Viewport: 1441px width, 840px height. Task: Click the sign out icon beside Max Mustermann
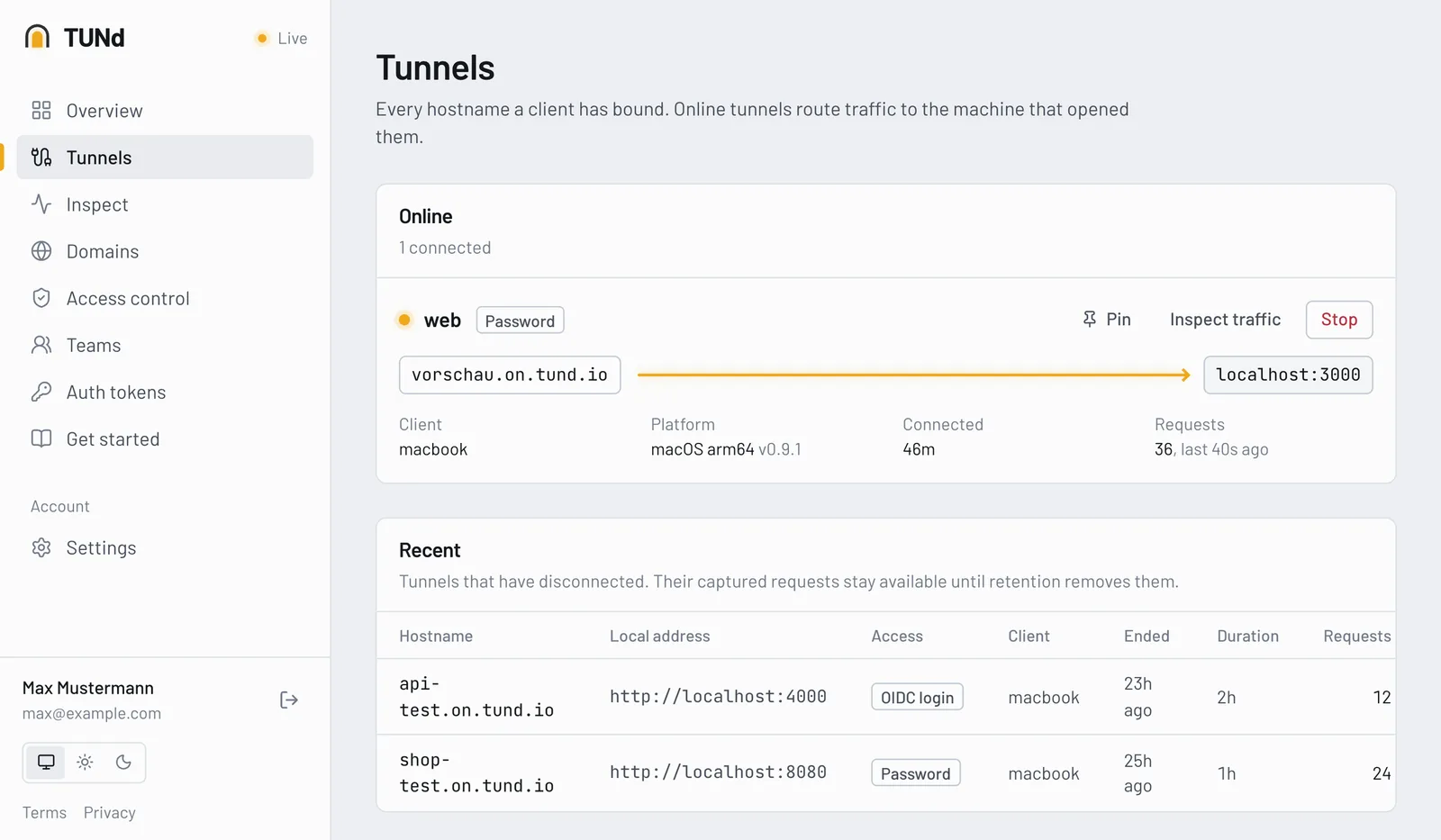point(289,700)
